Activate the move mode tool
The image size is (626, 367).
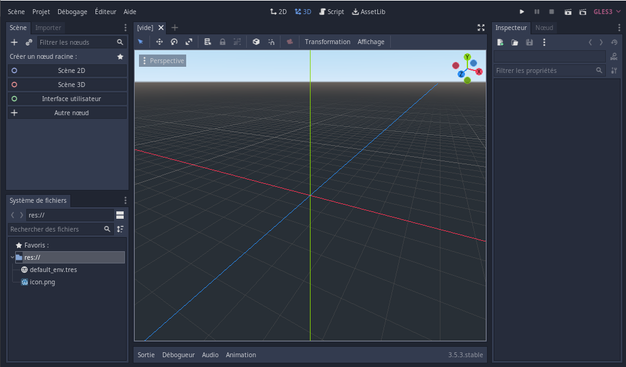pyautogui.click(x=159, y=42)
